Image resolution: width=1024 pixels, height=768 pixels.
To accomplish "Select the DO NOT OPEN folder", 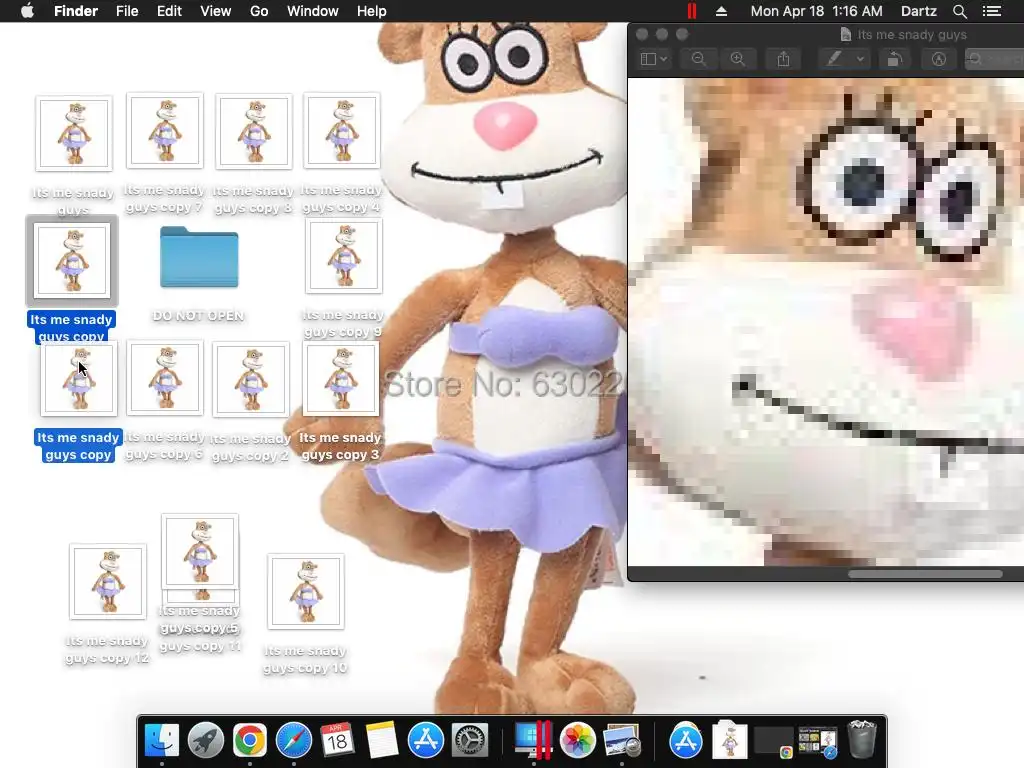I will 199,257.
